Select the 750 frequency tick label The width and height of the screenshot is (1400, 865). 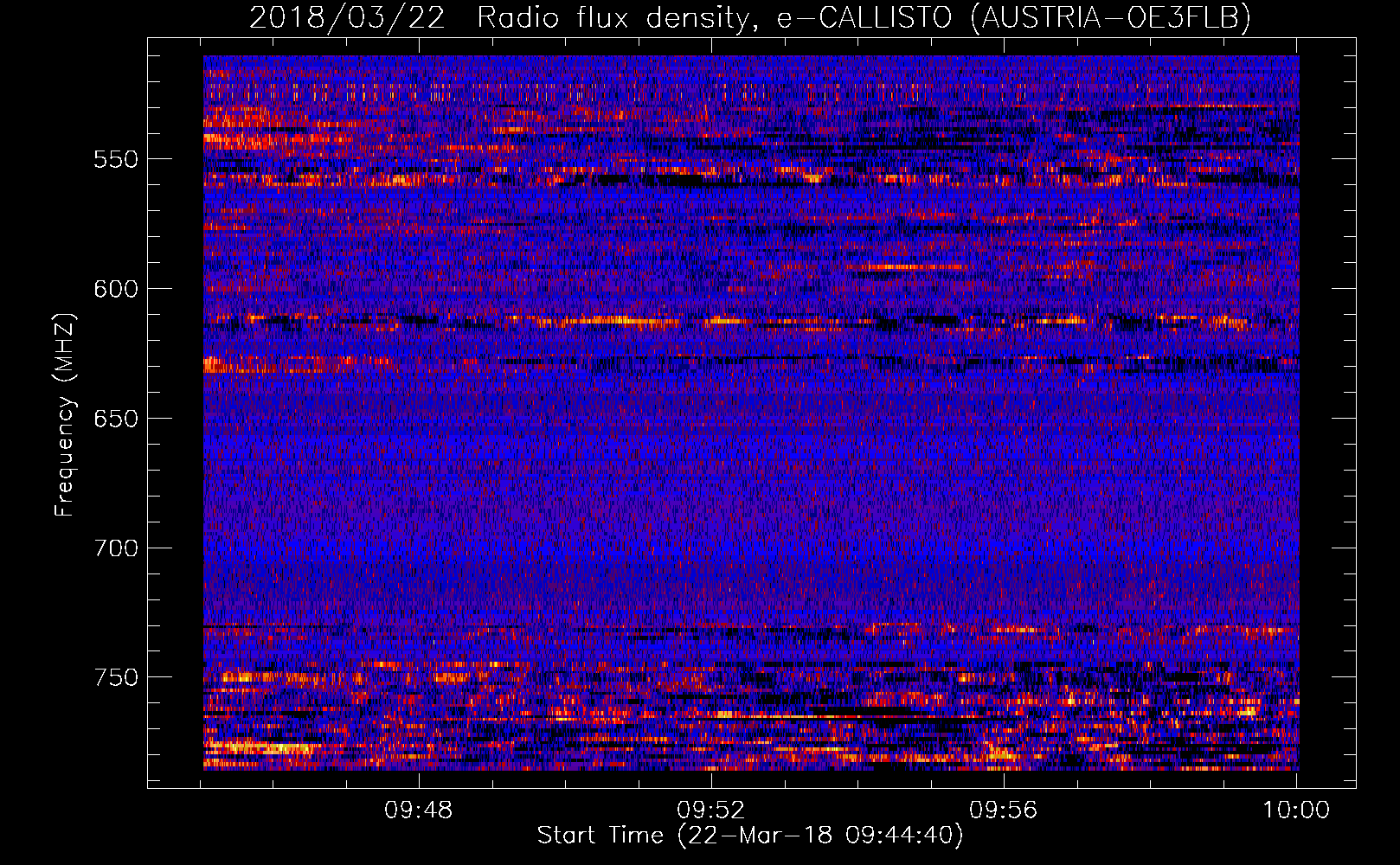(116, 677)
